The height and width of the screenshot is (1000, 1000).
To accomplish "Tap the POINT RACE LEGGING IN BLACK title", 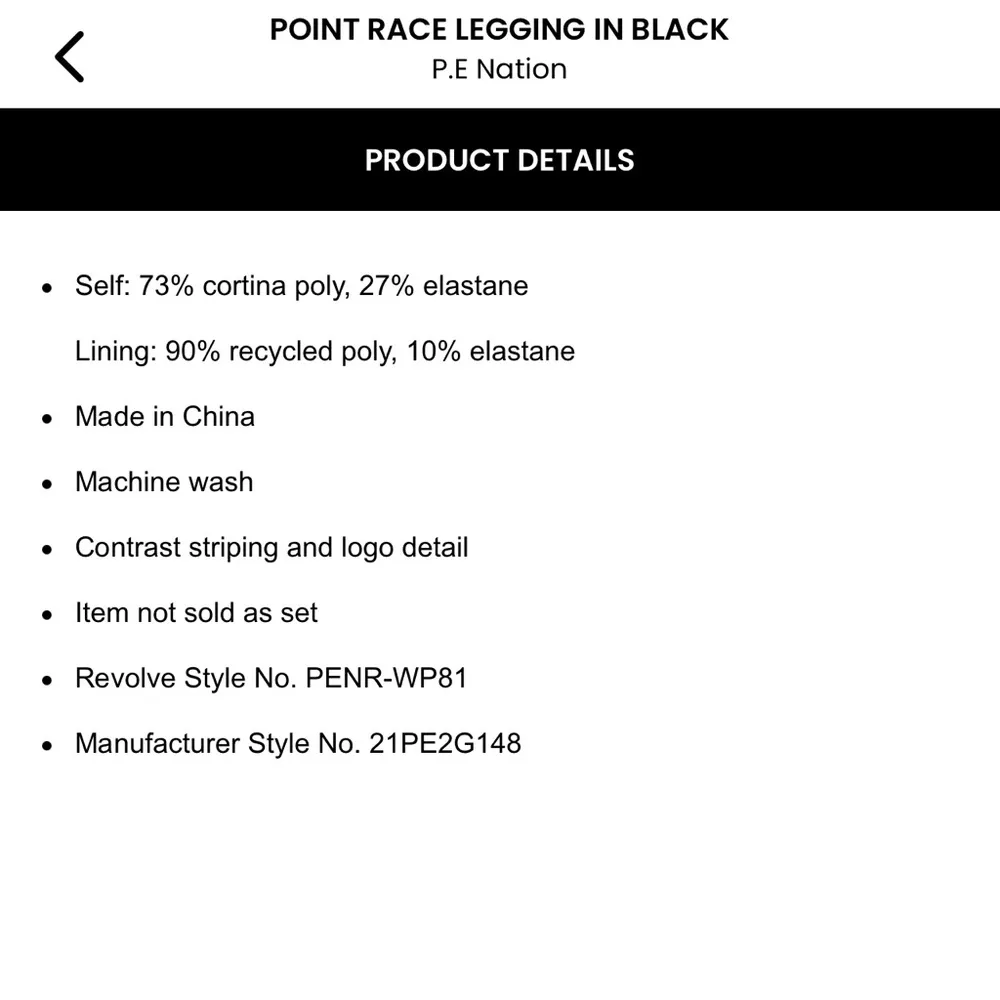I will click(x=498, y=30).
